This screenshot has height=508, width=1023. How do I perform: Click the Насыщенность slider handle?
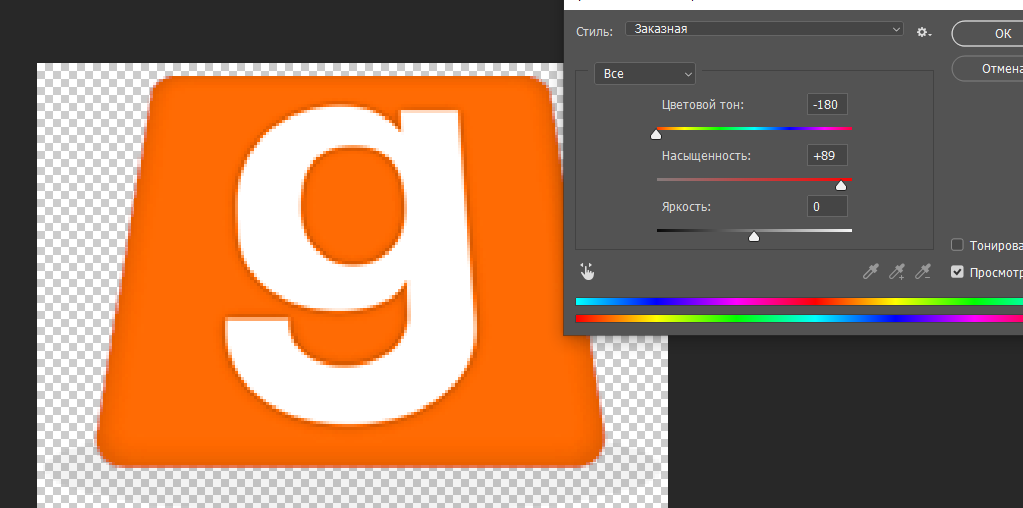(841, 186)
